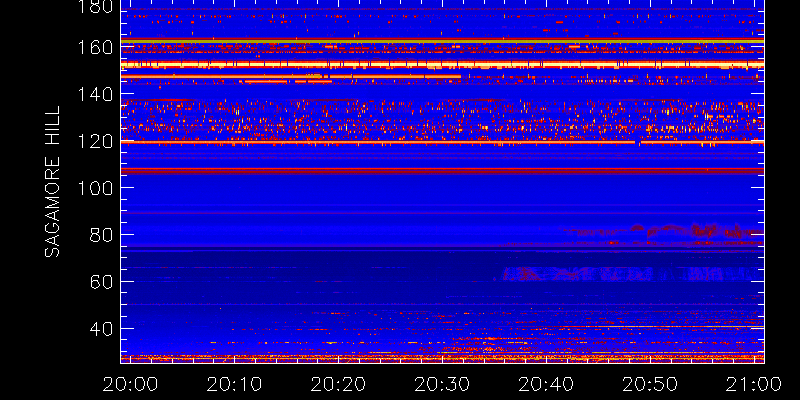Click the 20:30 time axis label

(x=442, y=384)
